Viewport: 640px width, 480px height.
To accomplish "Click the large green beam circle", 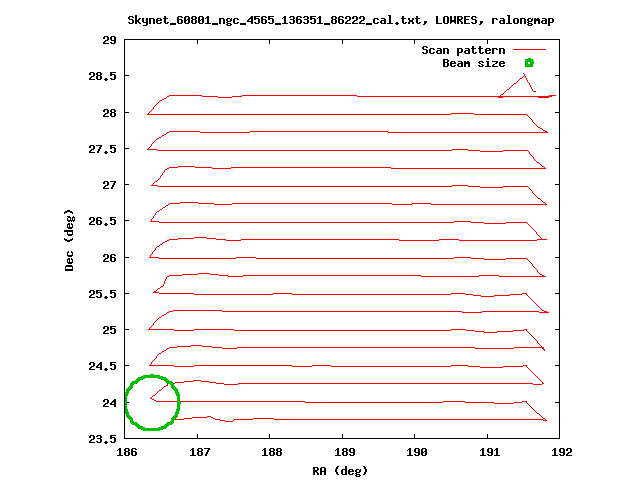I will pos(152,402).
